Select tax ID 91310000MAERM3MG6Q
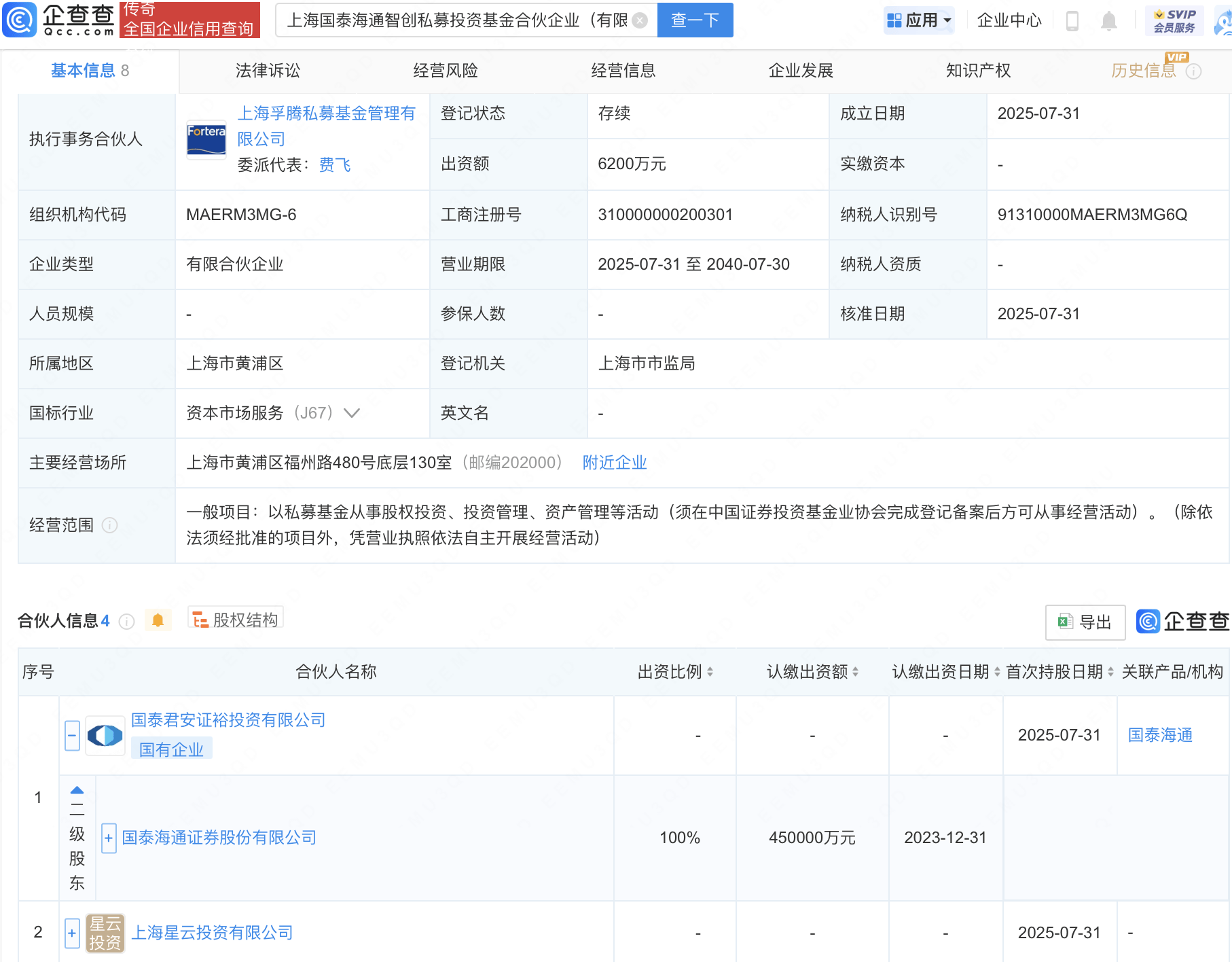The image size is (1232, 962). 1092,215
